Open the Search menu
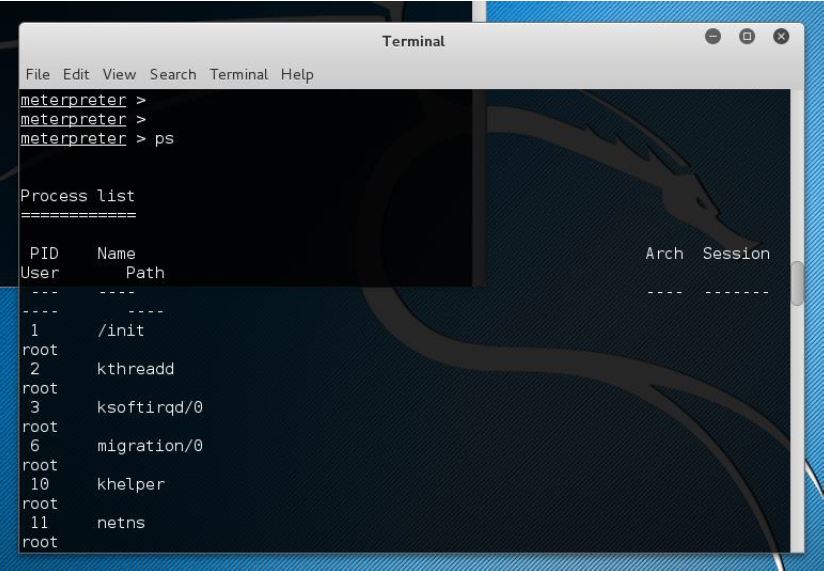The height and width of the screenshot is (571, 825). 173,74
